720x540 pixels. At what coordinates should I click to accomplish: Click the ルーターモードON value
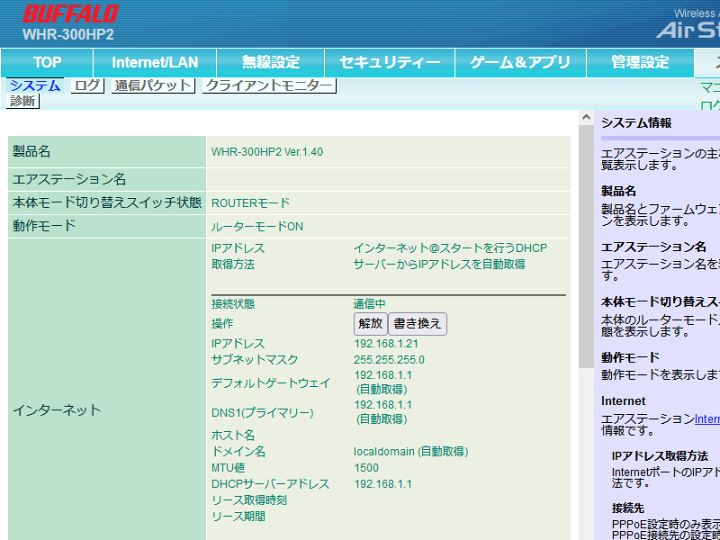click(x=257, y=227)
